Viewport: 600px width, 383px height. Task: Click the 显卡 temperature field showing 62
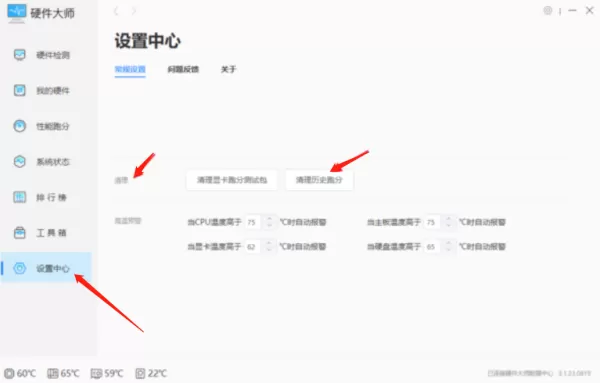254,247
